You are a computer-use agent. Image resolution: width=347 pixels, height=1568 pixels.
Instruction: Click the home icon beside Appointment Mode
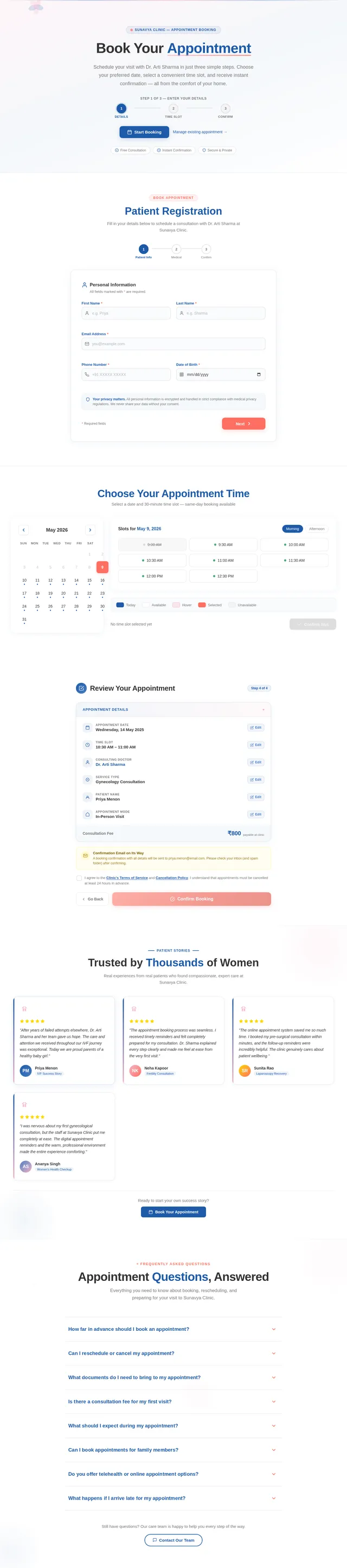tap(87, 815)
